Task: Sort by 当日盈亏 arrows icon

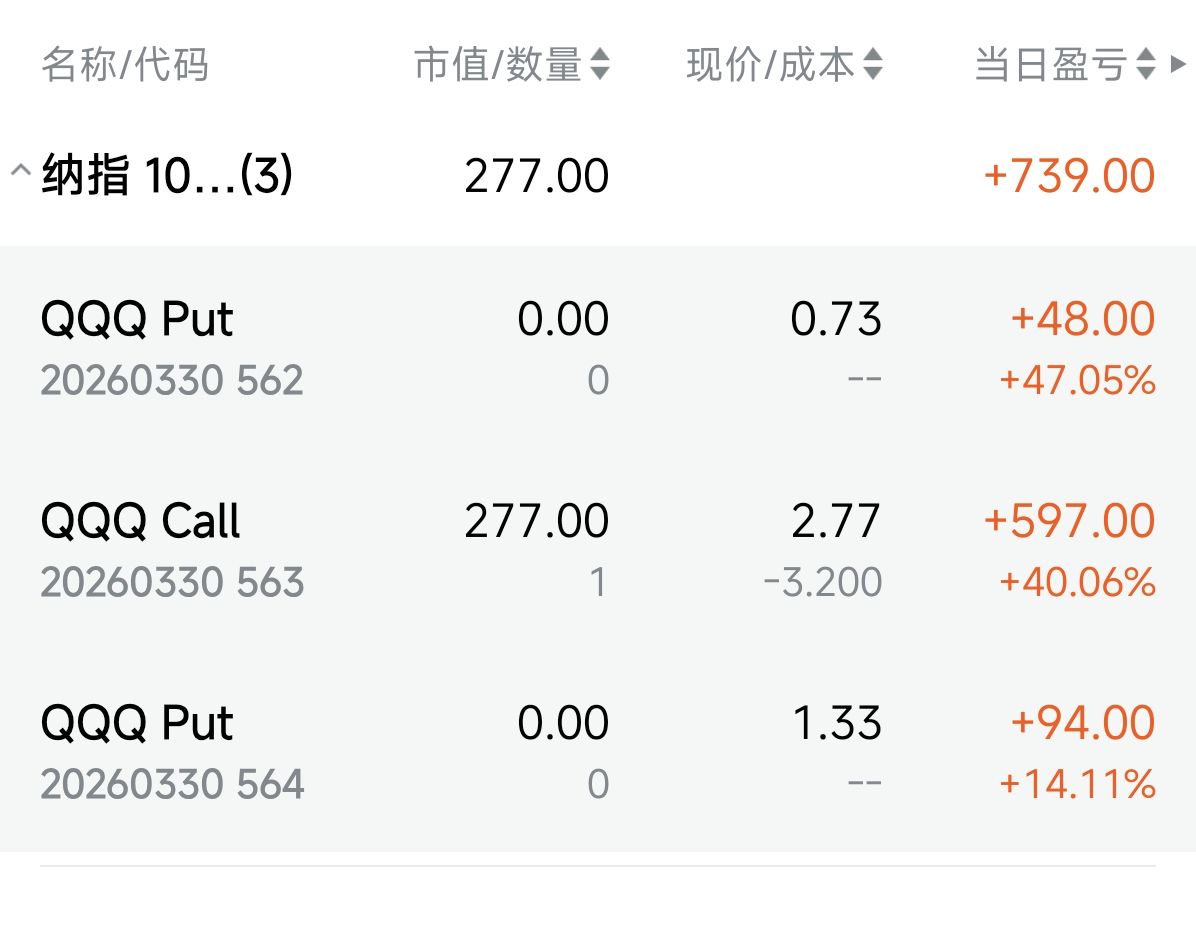Action: click(x=1146, y=65)
